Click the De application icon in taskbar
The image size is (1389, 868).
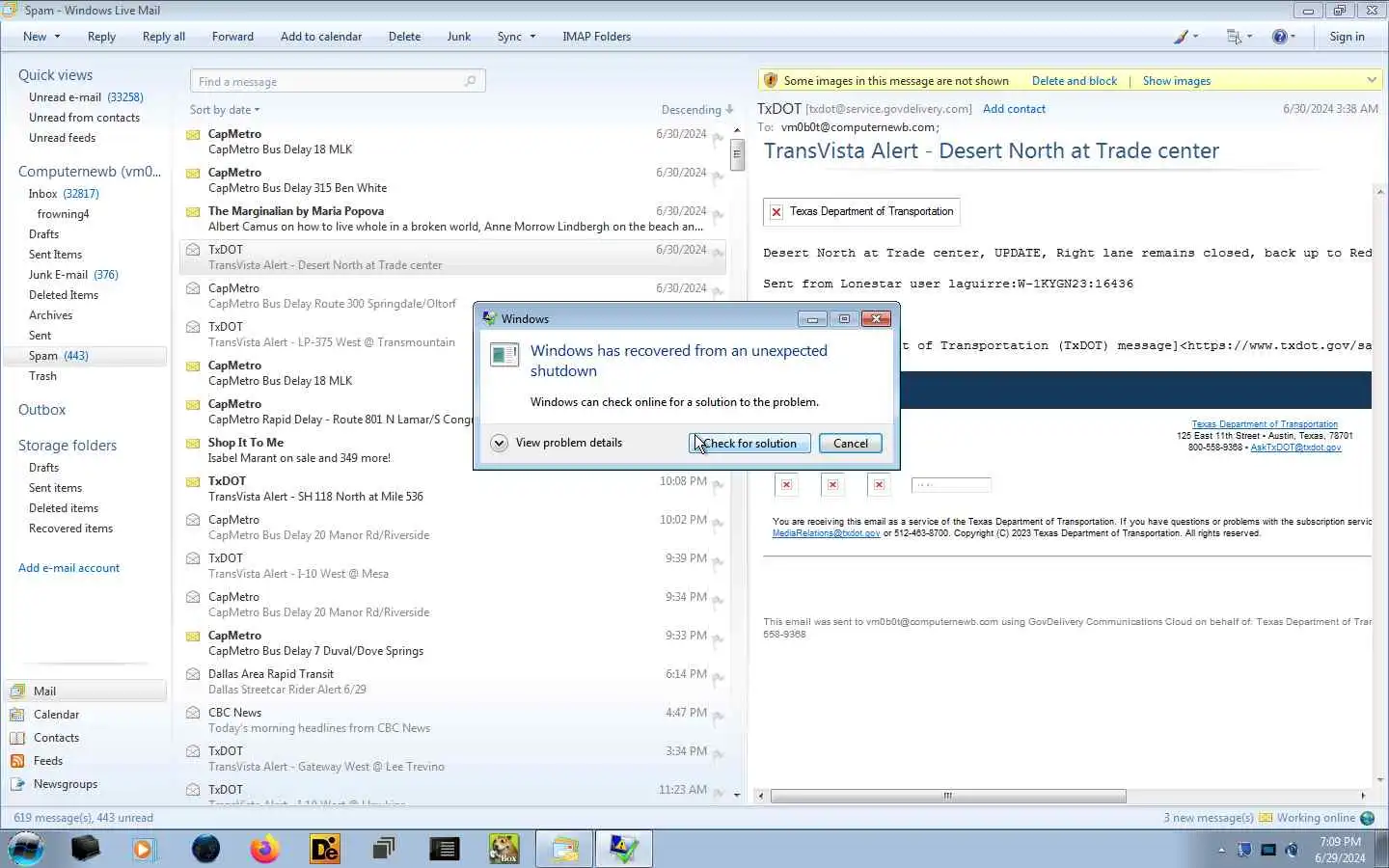click(x=325, y=849)
